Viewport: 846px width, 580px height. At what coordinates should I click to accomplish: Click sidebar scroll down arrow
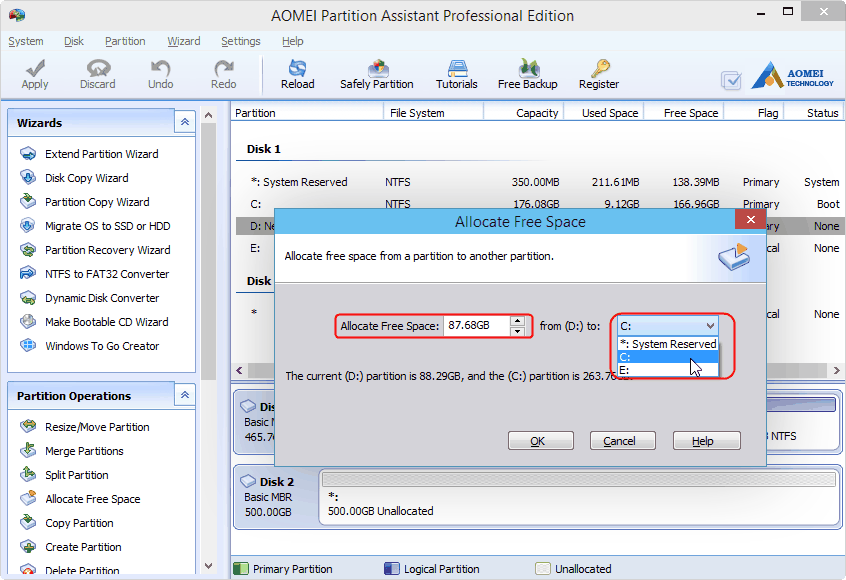pos(208,566)
